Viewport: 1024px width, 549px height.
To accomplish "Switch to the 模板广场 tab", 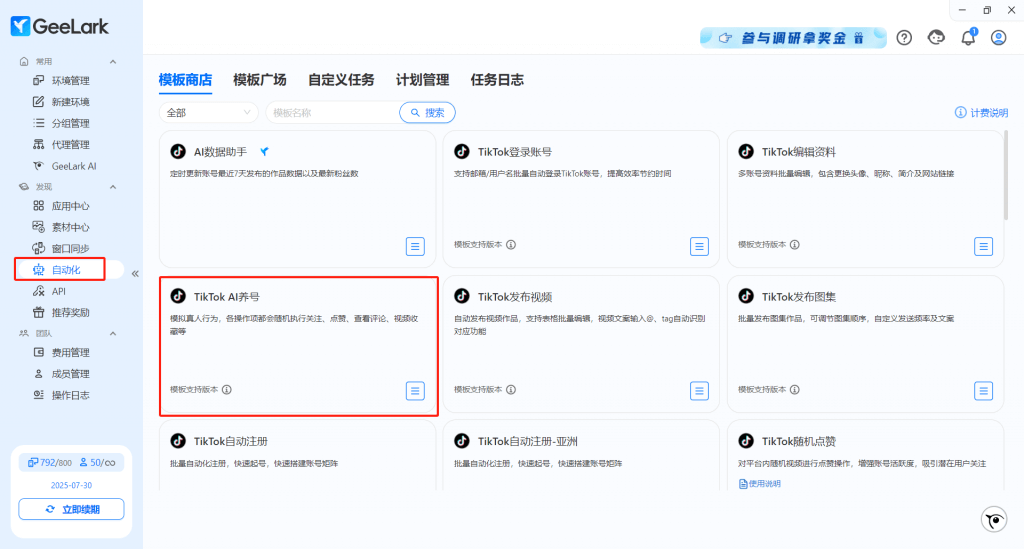I will (x=259, y=80).
